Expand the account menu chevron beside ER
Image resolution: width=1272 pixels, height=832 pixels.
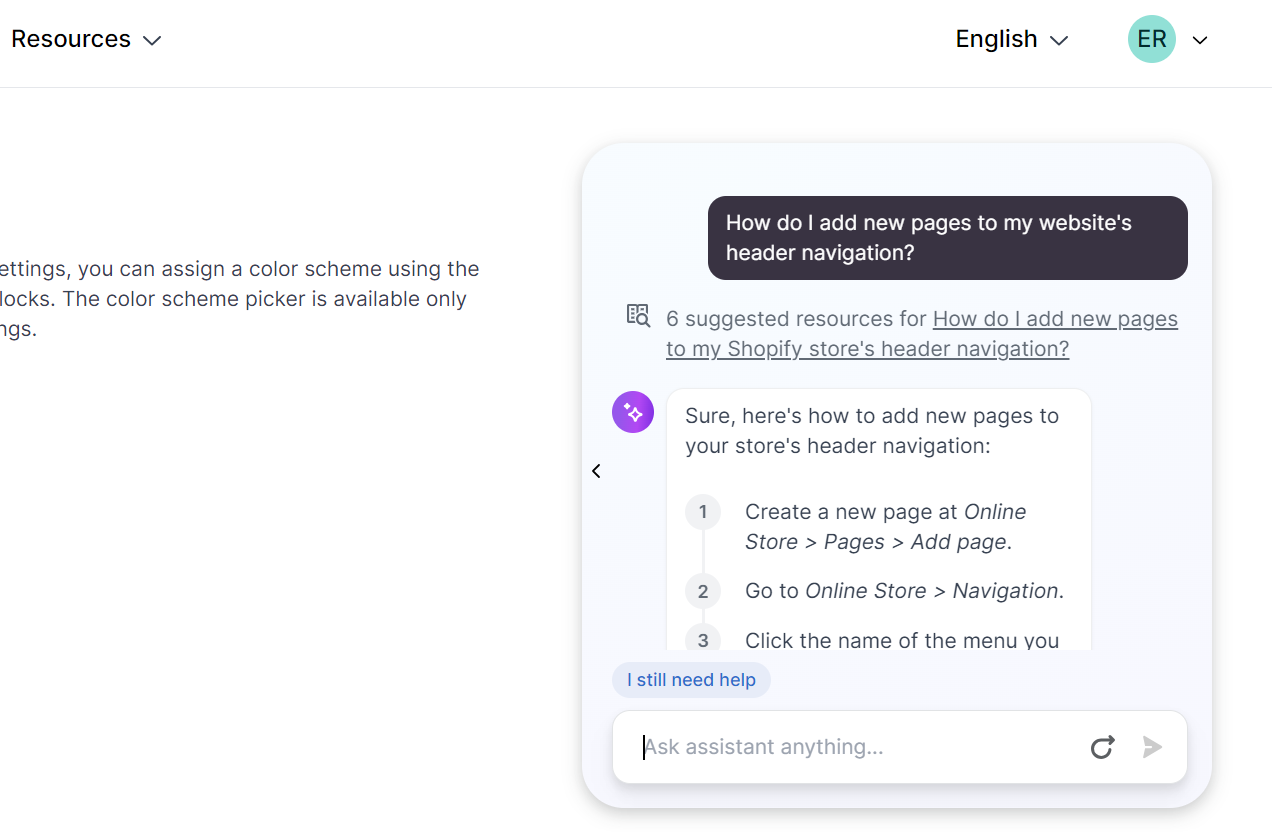(1199, 40)
